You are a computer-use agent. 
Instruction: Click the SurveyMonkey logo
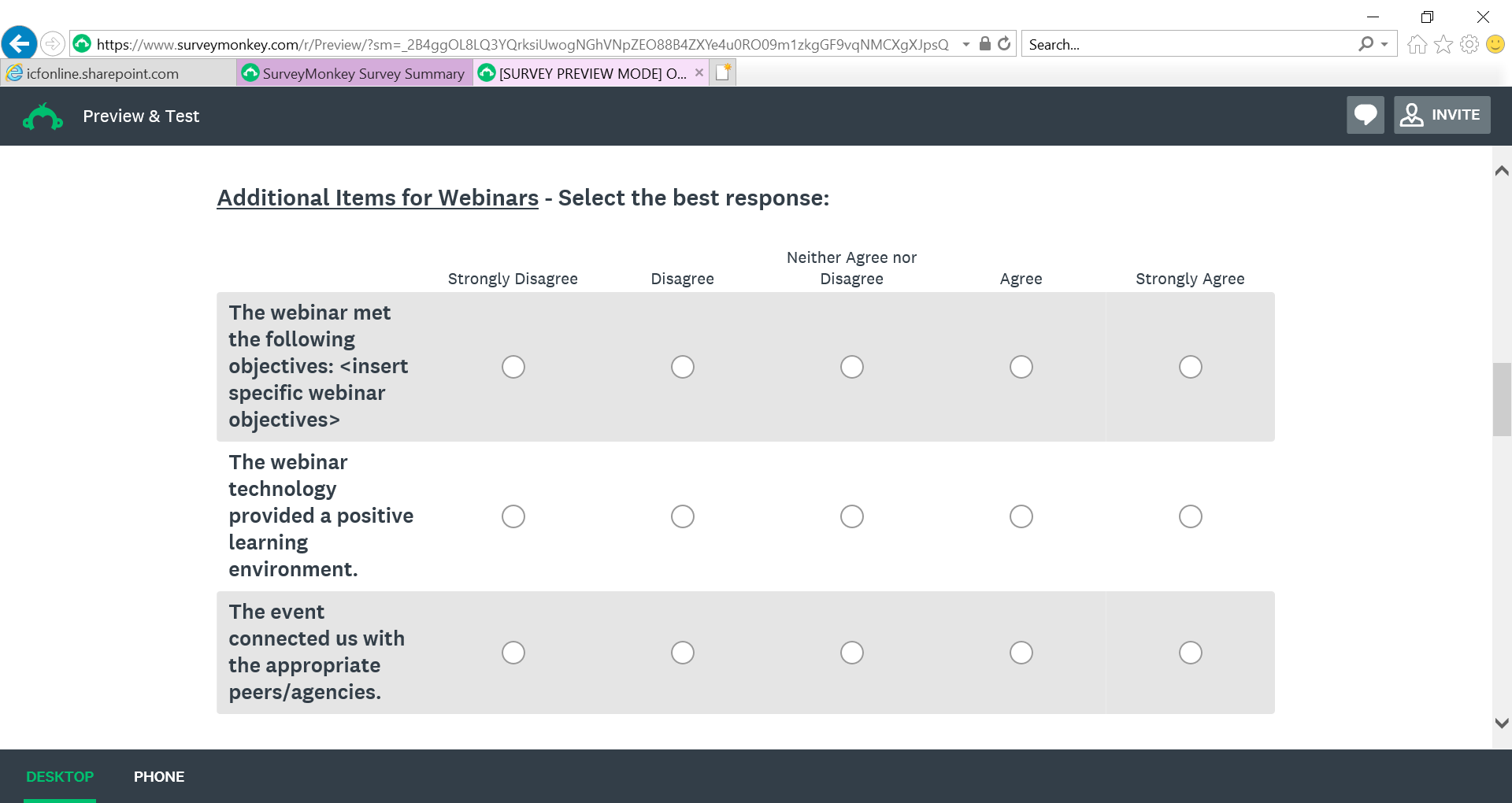[43, 117]
